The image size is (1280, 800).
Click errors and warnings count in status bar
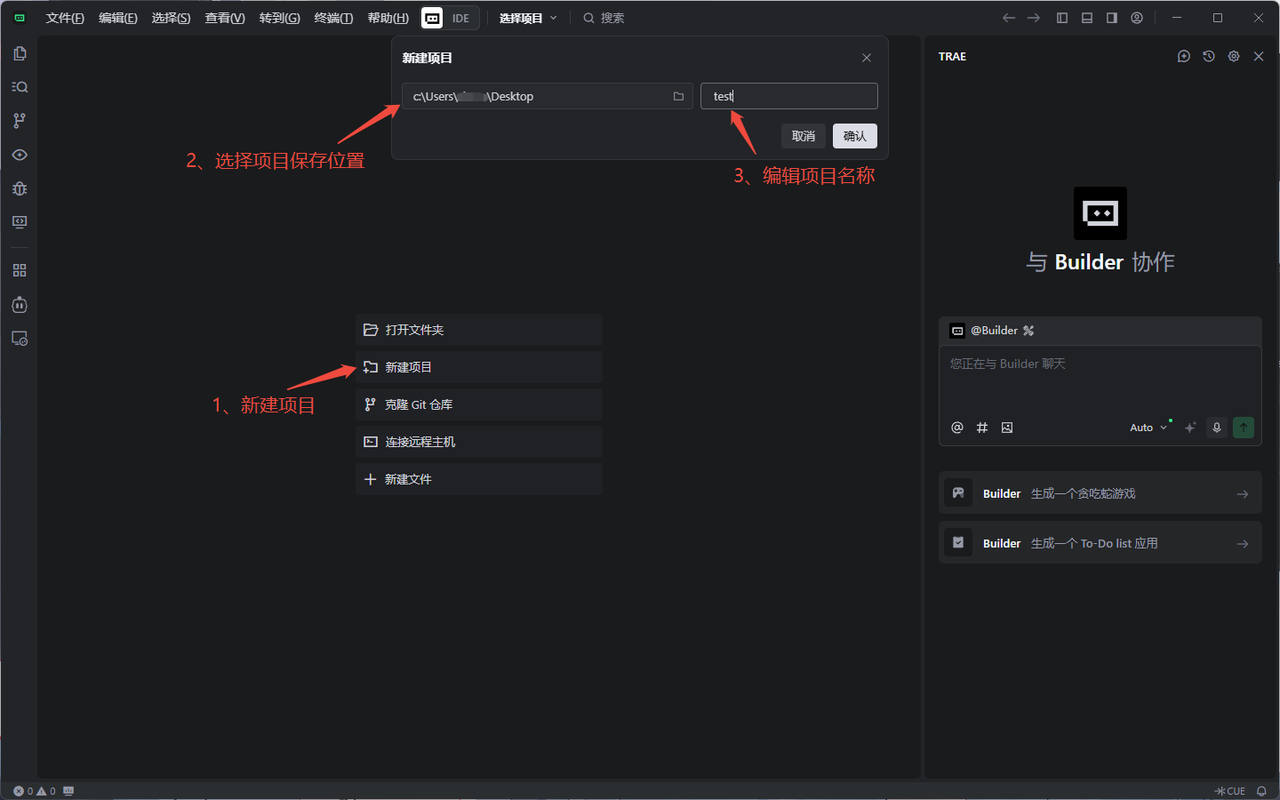tap(34, 791)
